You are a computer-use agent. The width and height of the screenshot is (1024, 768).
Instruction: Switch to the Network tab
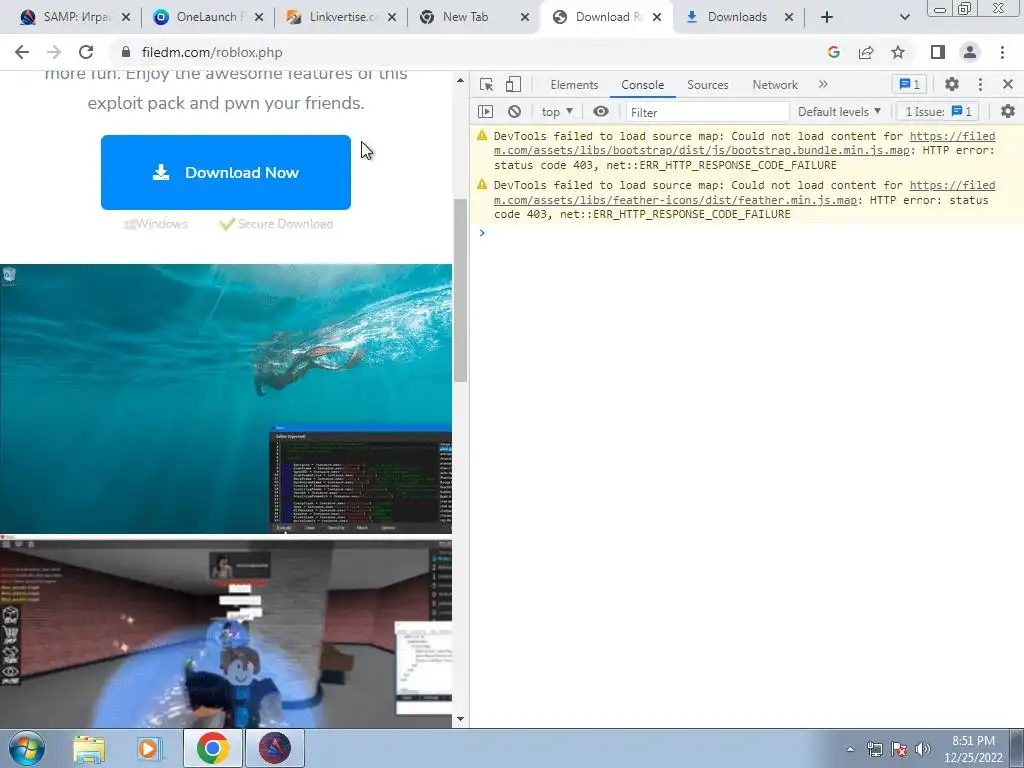[x=775, y=85]
